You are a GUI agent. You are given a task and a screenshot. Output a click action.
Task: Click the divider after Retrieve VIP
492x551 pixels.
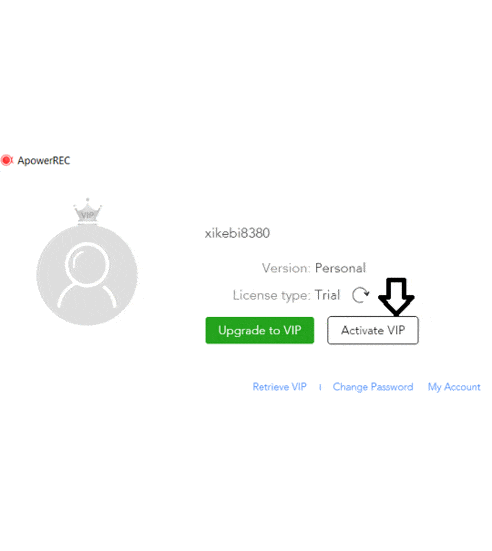point(320,387)
